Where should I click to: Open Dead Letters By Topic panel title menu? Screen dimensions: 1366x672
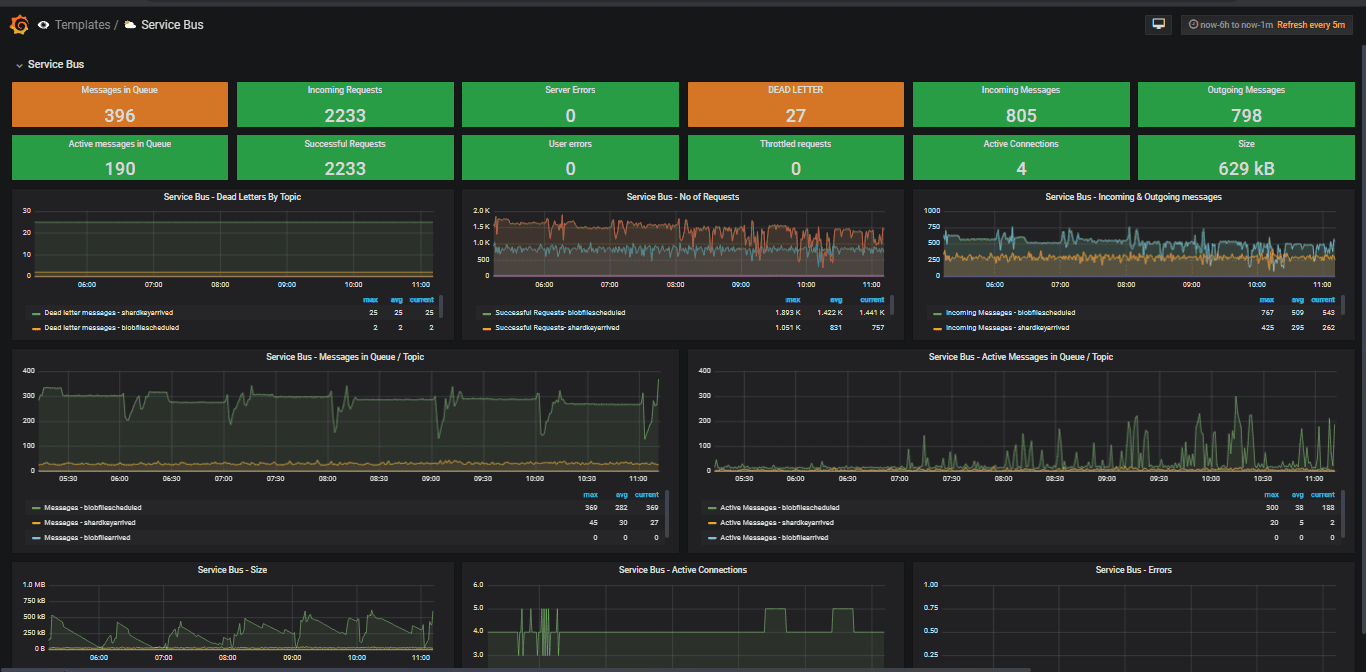point(232,197)
